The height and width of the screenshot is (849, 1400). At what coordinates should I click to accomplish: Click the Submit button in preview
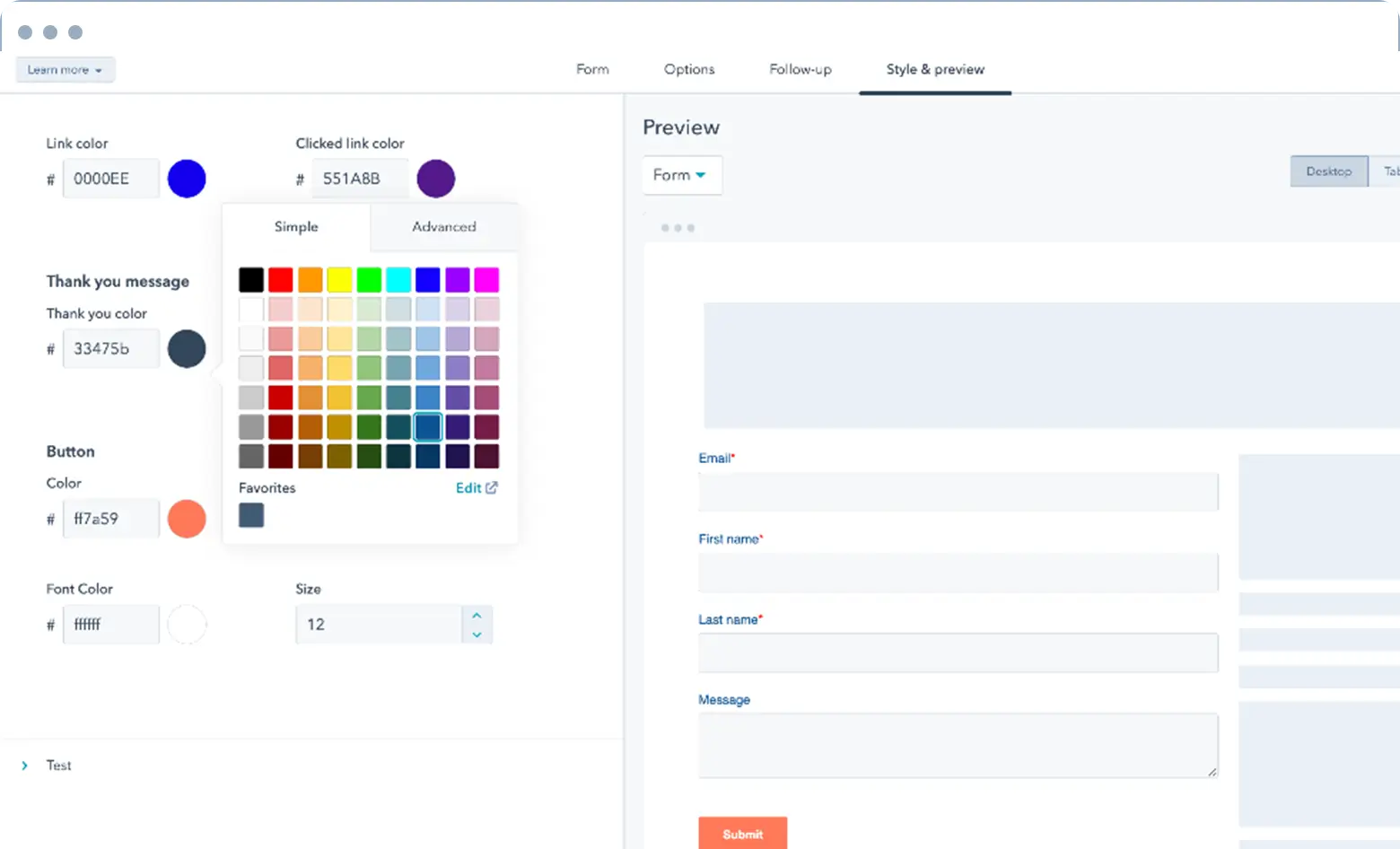tap(743, 834)
